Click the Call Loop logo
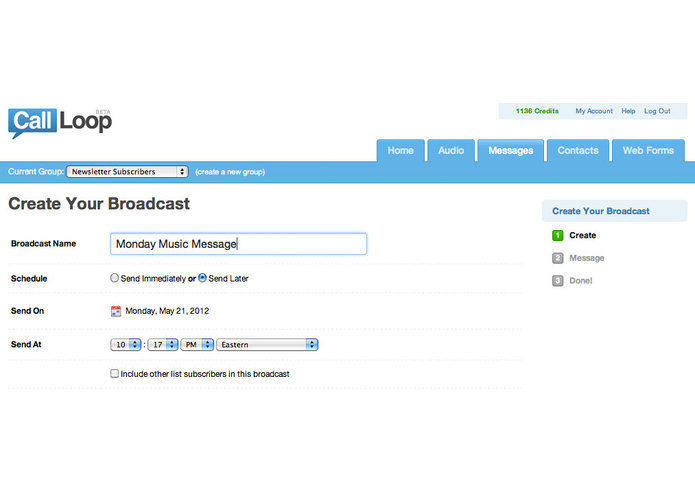Screen dimensions: 695x494 (x=60, y=123)
